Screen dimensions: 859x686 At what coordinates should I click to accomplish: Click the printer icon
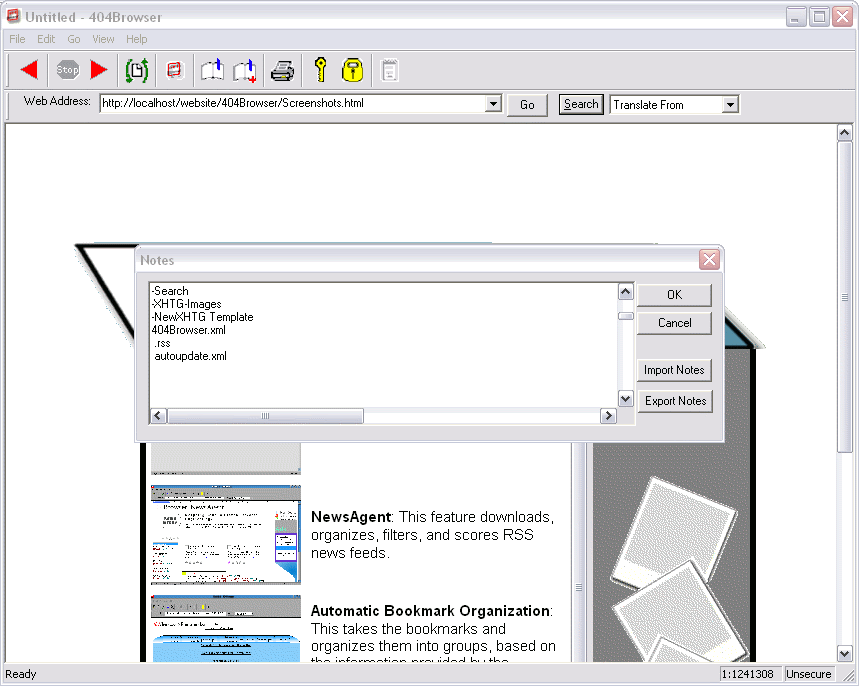click(283, 71)
